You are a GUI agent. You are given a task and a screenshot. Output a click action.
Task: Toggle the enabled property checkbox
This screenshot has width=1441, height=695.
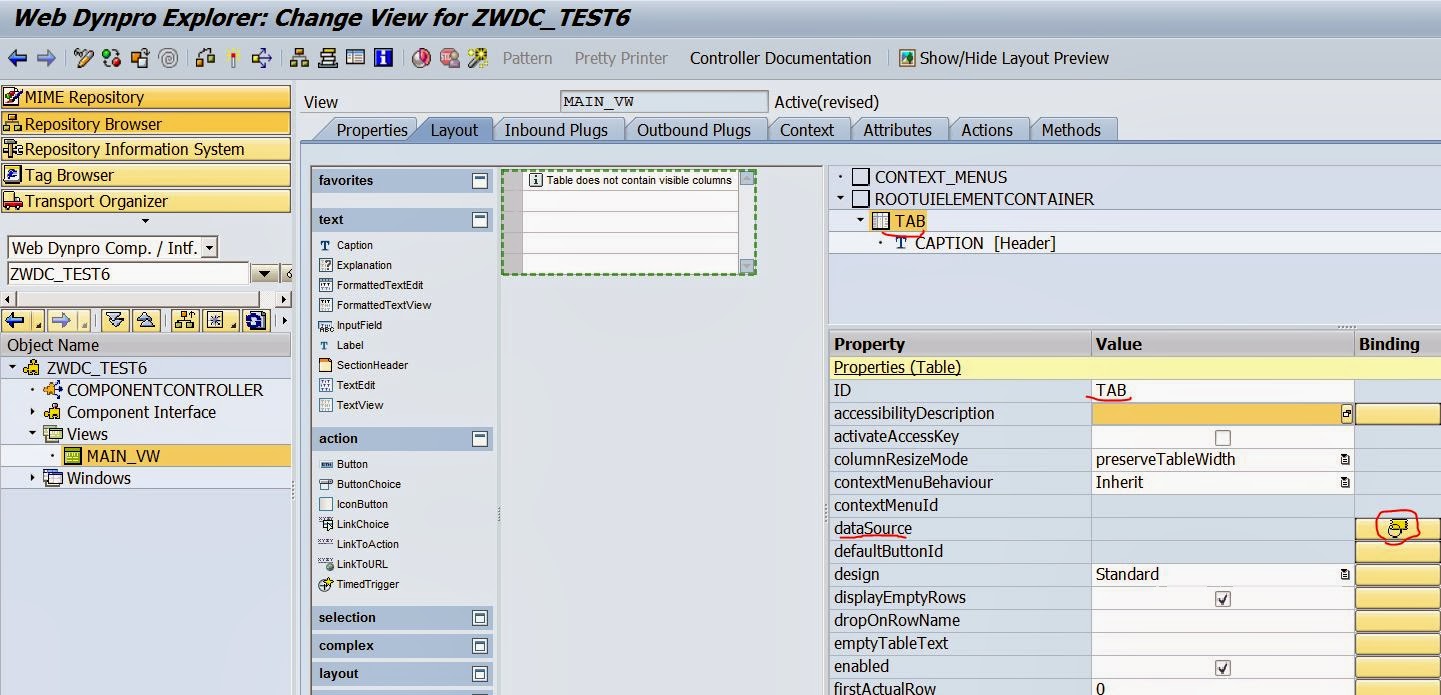(1222, 667)
